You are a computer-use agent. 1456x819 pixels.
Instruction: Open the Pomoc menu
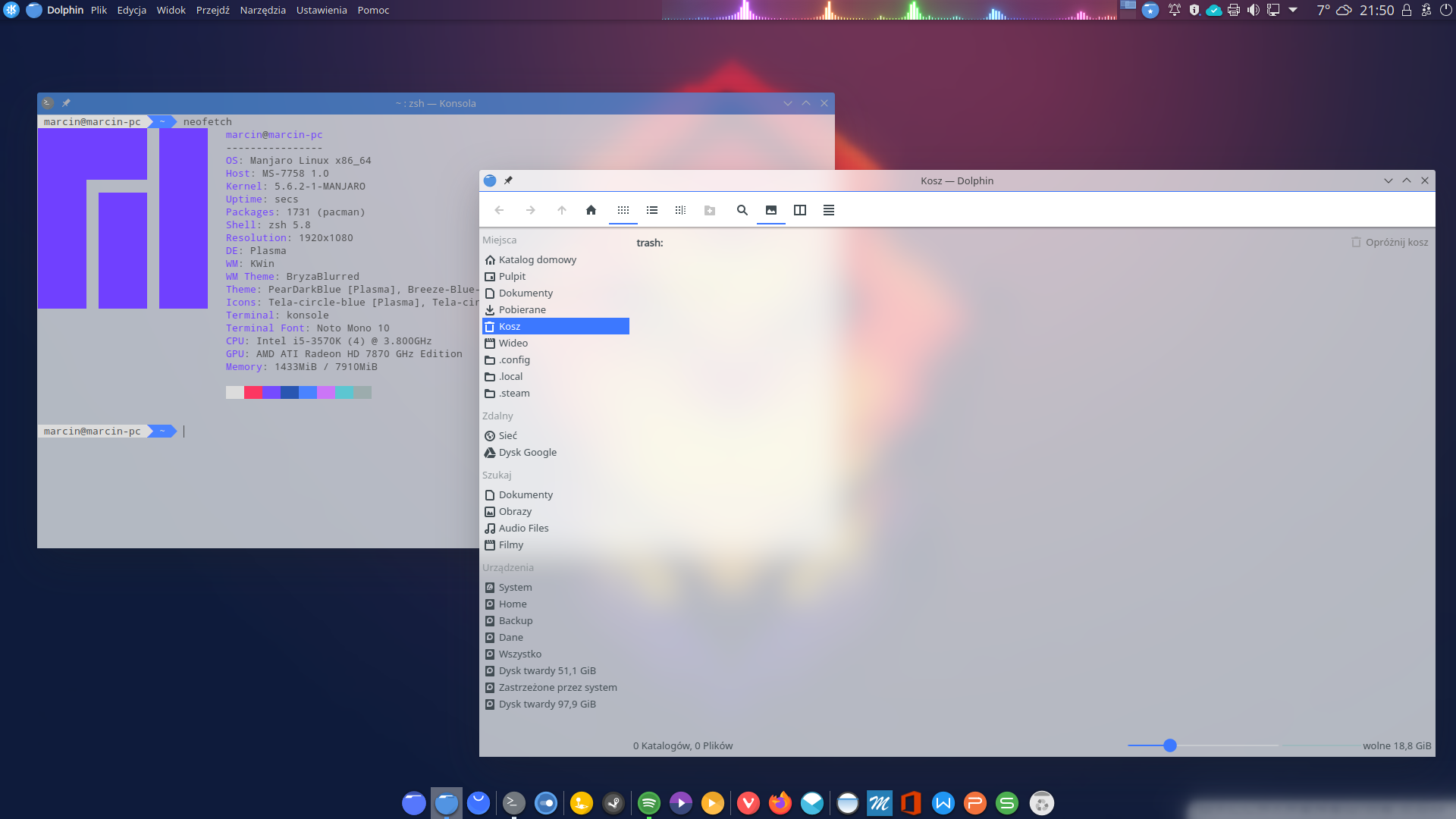pos(373,10)
